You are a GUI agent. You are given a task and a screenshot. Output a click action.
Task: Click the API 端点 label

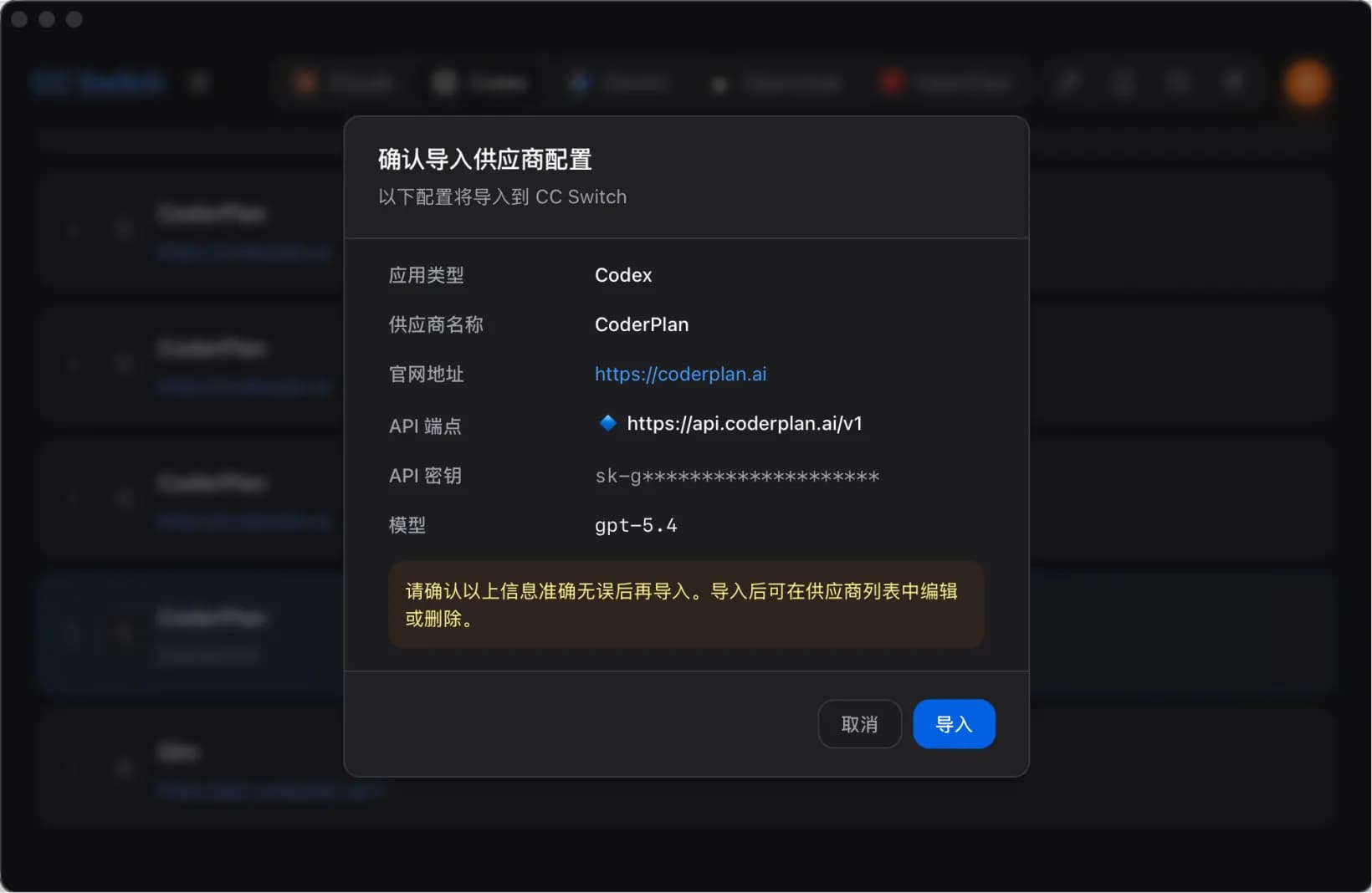(425, 426)
